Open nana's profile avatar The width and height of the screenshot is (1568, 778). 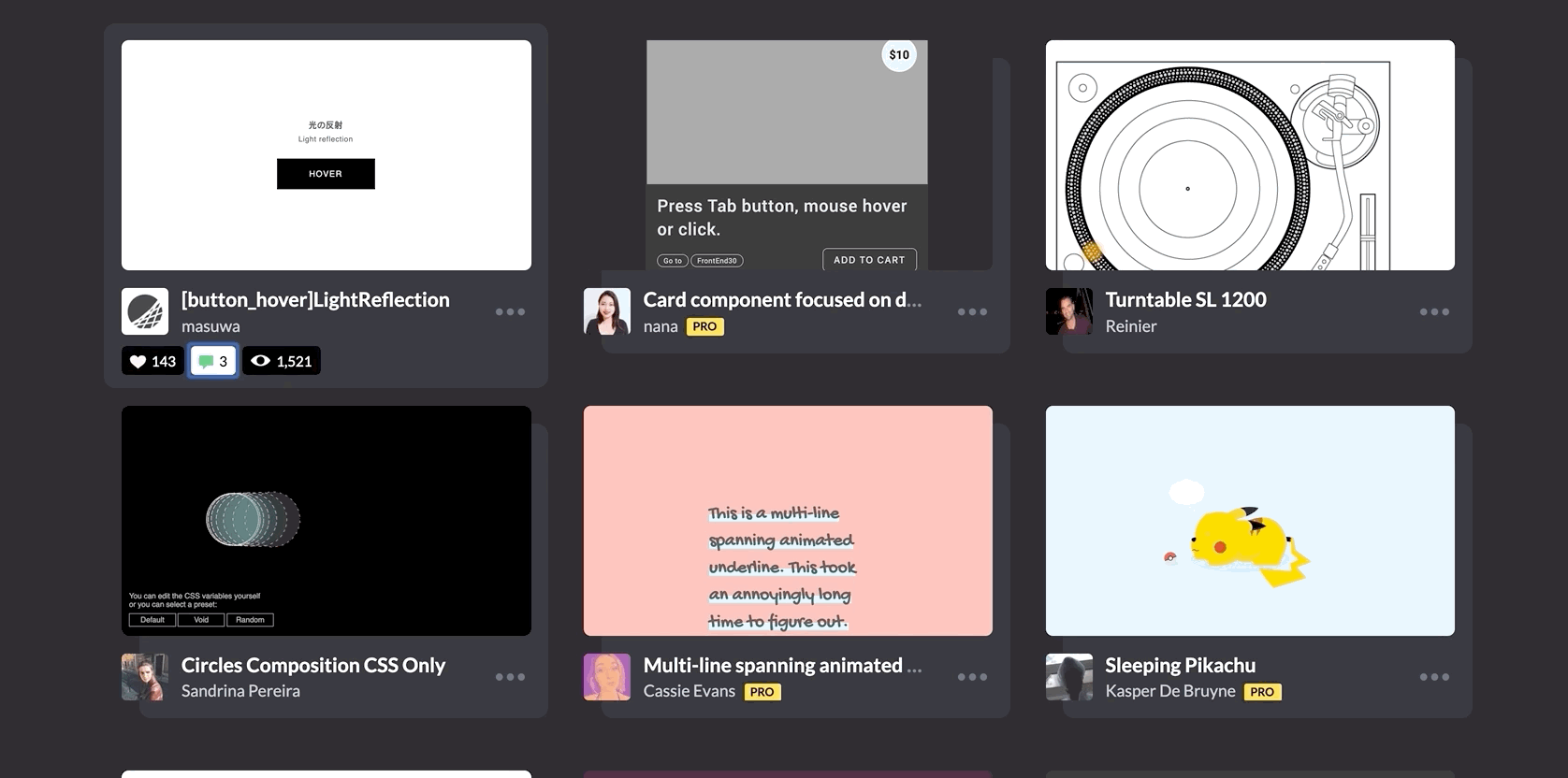(607, 311)
